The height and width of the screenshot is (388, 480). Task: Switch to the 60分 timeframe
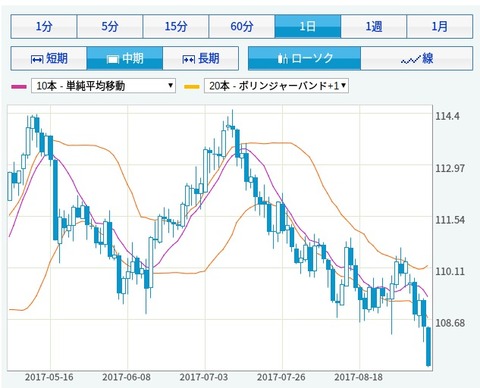point(242,26)
